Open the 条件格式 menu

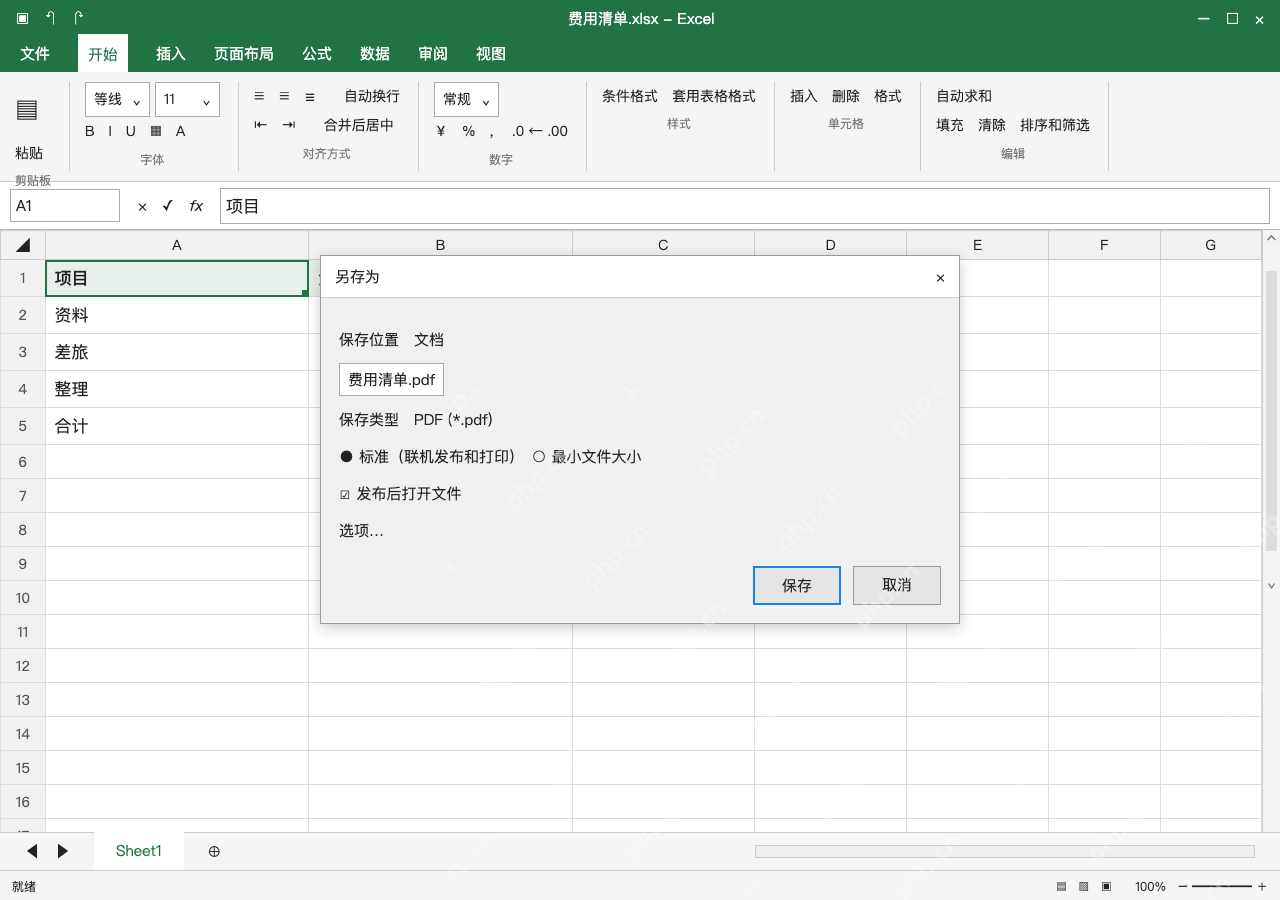point(630,96)
